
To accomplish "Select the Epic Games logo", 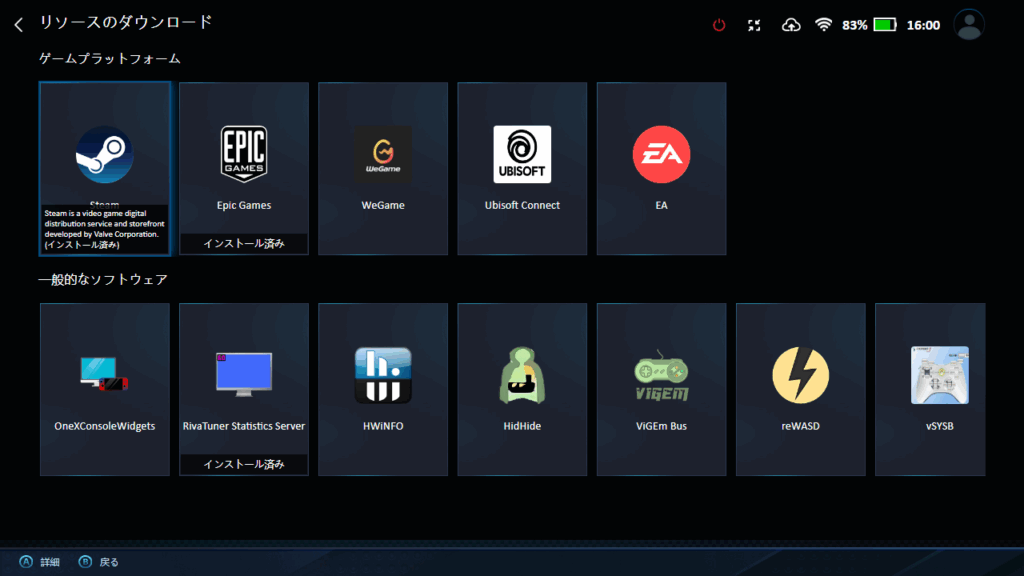I will [x=244, y=154].
